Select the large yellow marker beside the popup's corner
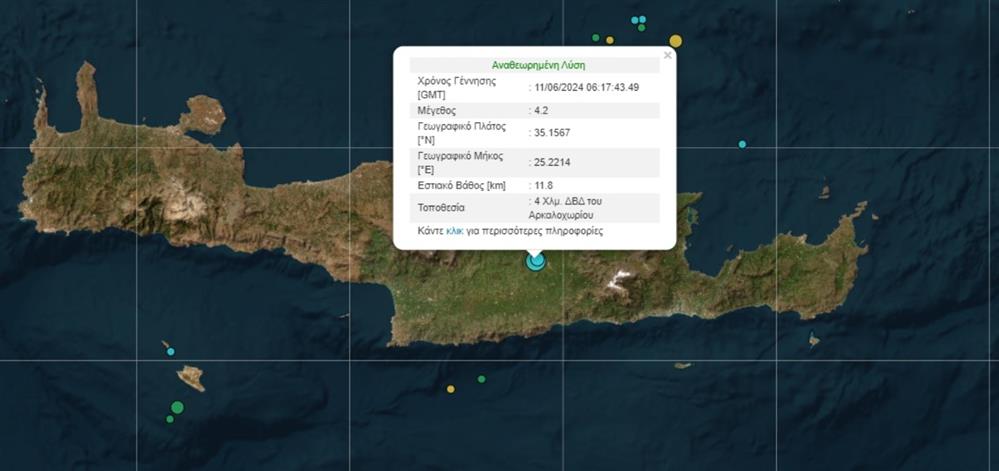Screen dimensions: 999x471 coord(675,41)
